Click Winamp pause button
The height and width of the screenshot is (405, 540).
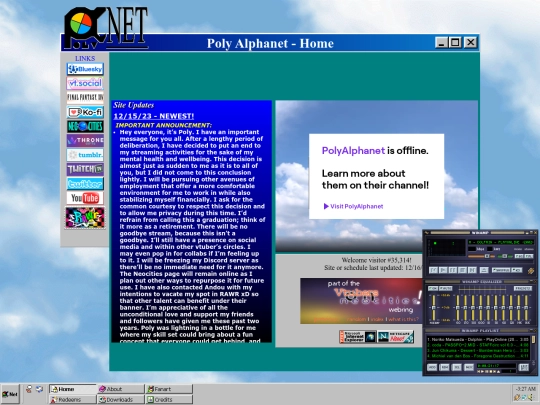453,270
